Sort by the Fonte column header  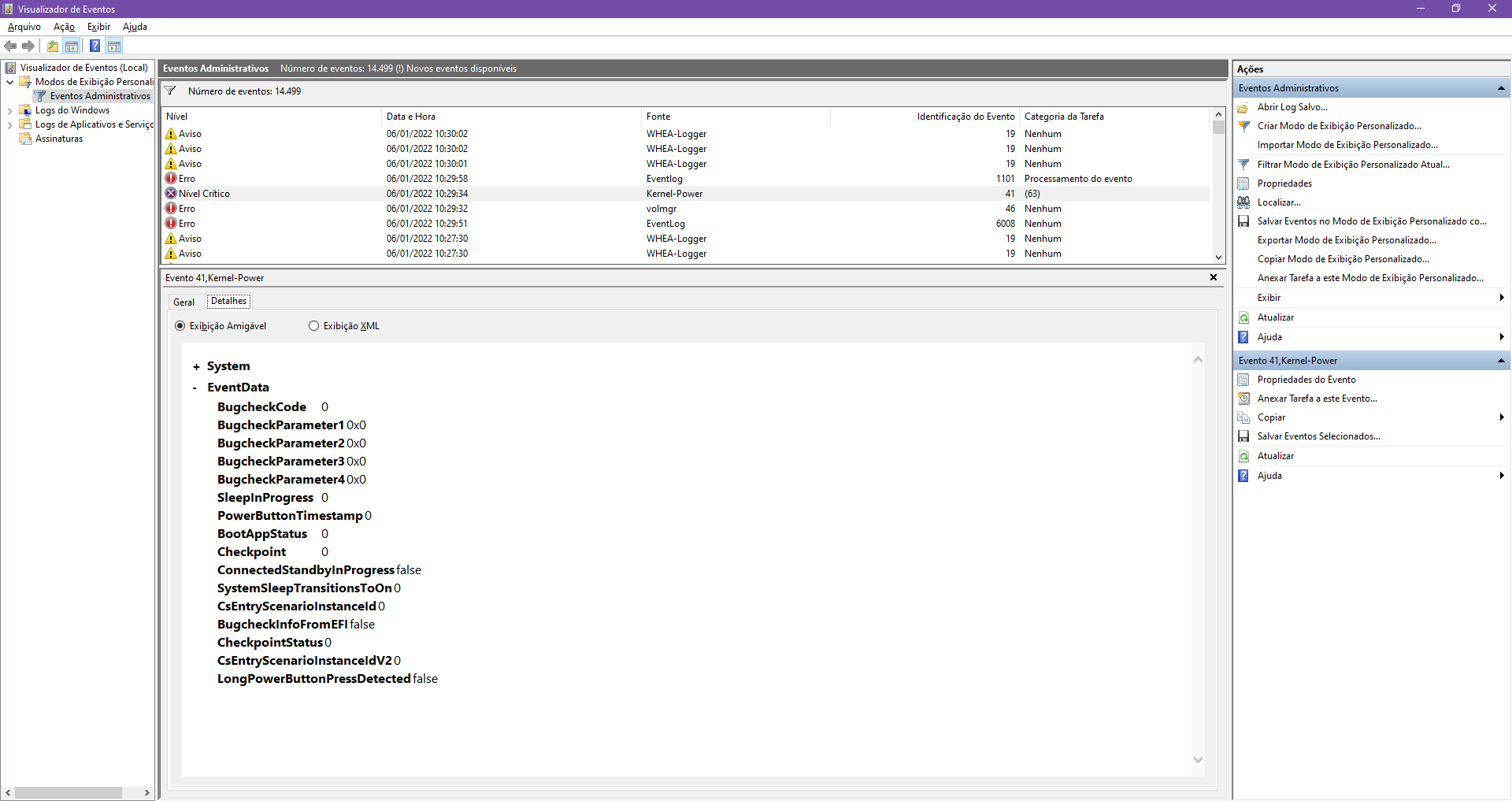coord(736,117)
